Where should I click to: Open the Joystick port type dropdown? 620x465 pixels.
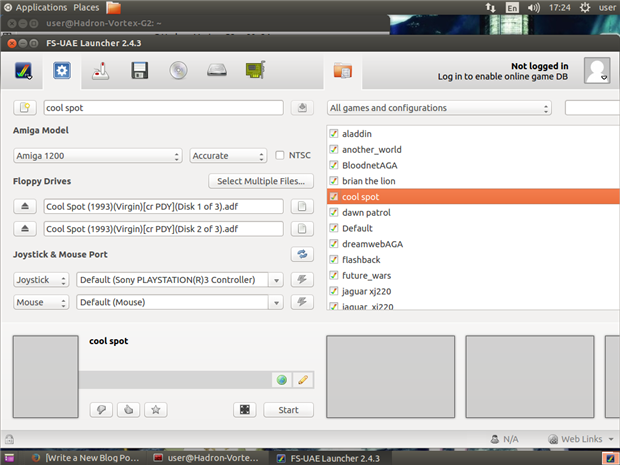[x=41, y=280]
